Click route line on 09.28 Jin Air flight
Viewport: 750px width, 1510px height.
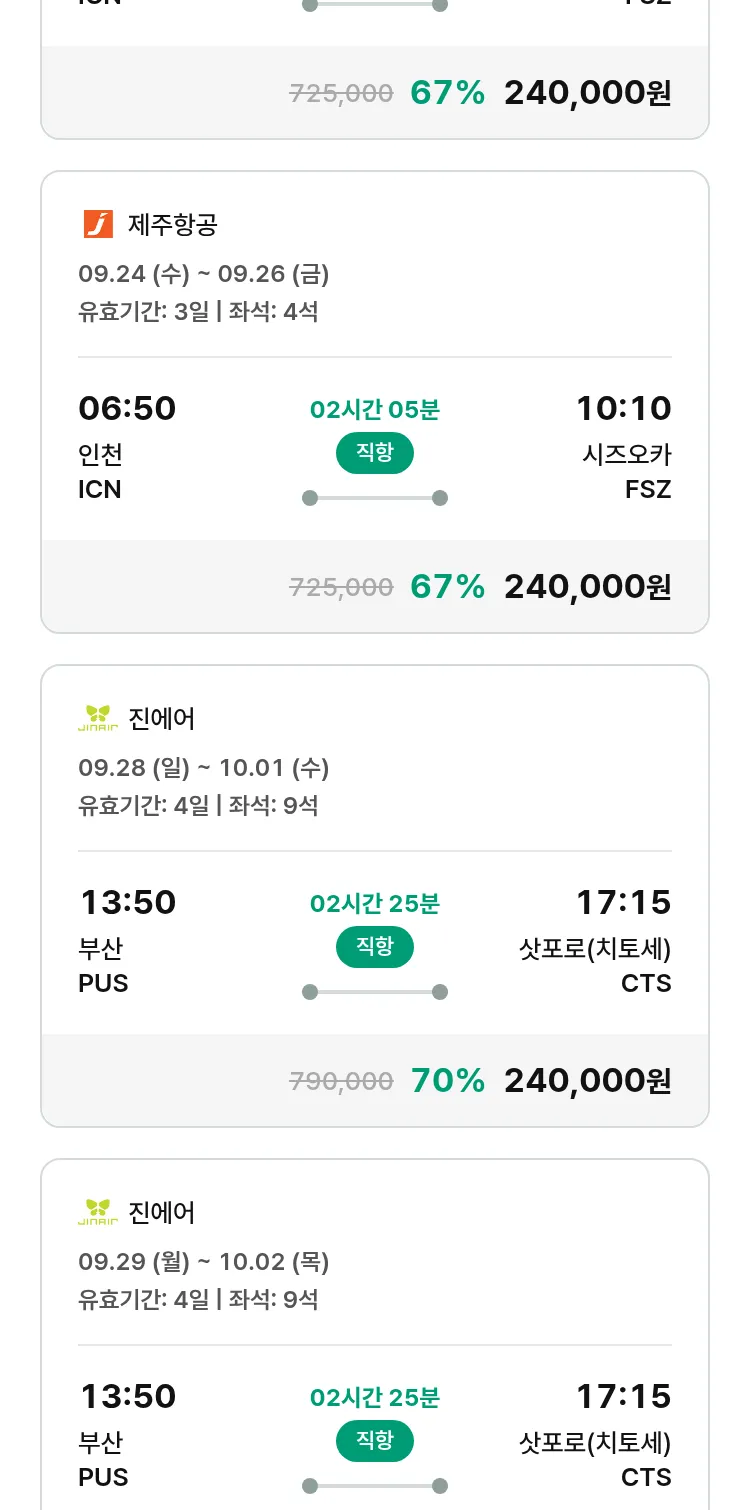pyautogui.click(x=375, y=992)
